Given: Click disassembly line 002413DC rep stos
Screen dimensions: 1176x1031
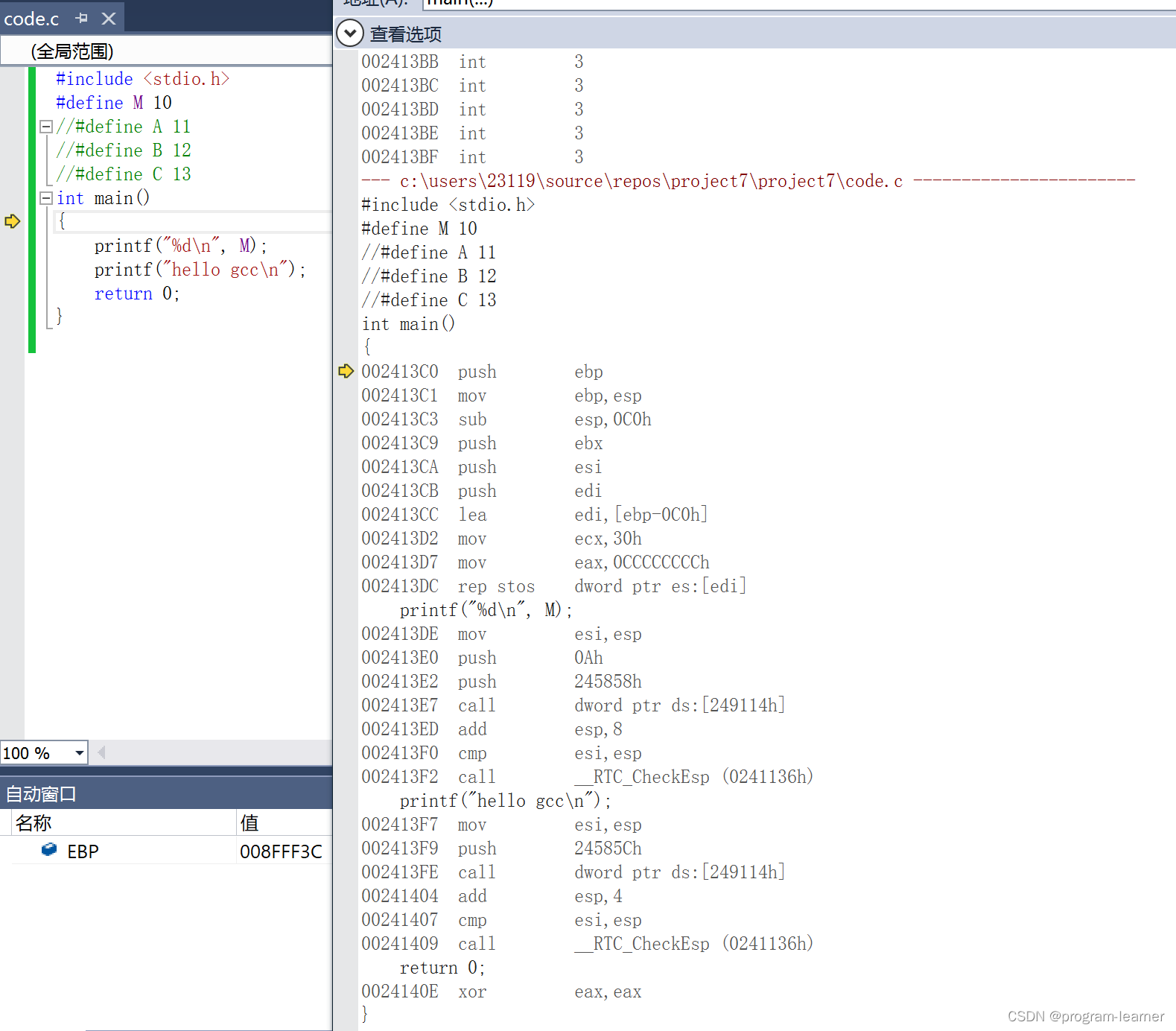Looking at the screenshot, I should click(554, 586).
